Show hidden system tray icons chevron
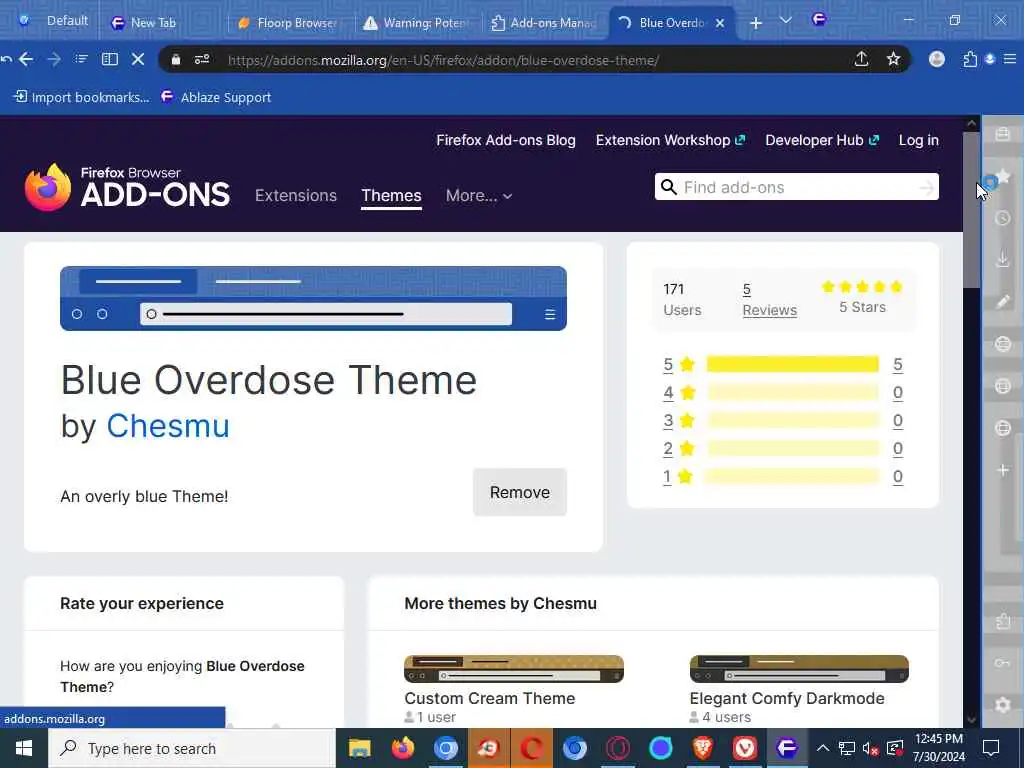The width and height of the screenshot is (1024, 768). pyautogui.click(x=823, y=748)
